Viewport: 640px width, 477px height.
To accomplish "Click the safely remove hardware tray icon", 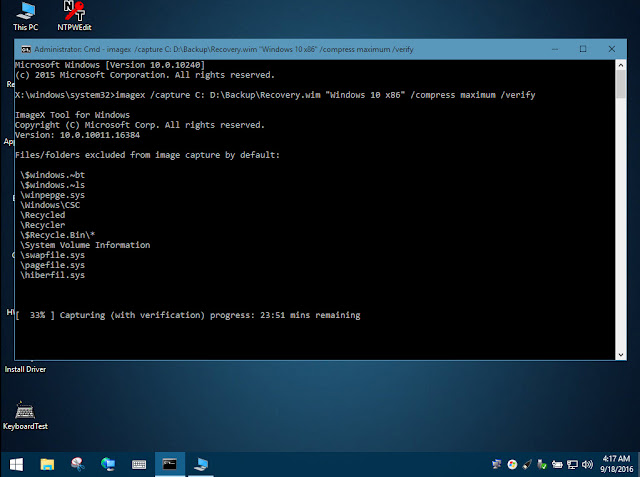I will tap(542, 464).
